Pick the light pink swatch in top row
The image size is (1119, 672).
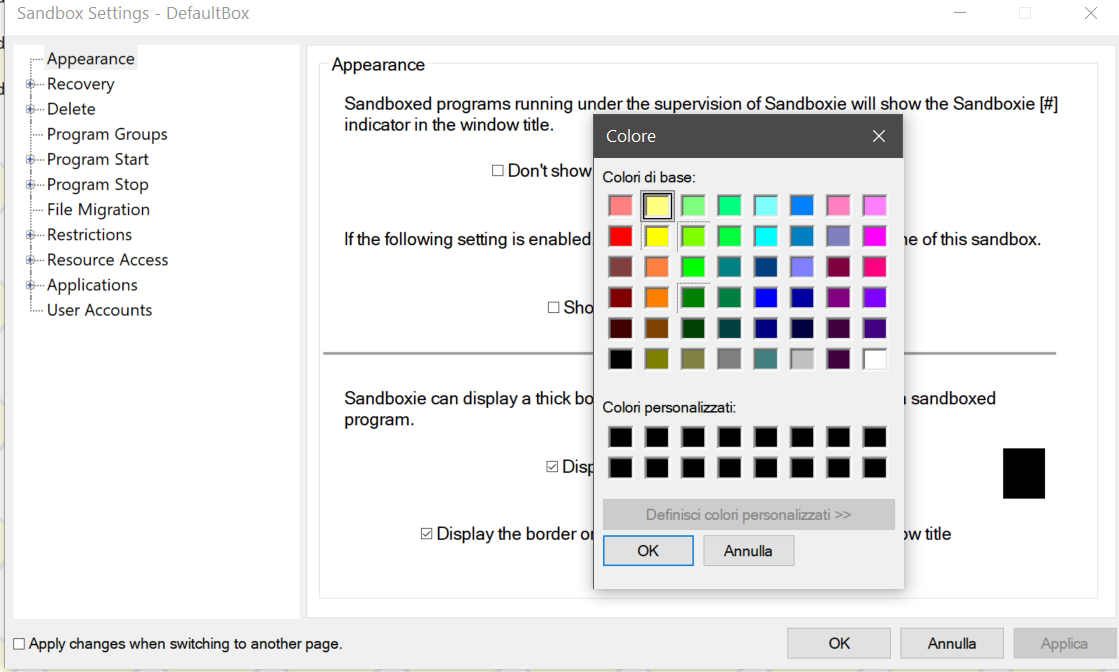click(x=839, y=205)
